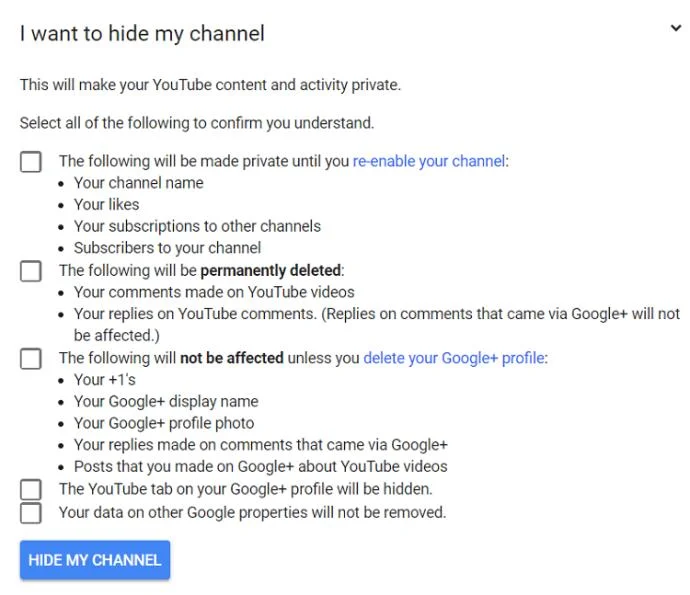Click the bold 'permanently deleted' text
690x595 pixels.
(271, 271)
